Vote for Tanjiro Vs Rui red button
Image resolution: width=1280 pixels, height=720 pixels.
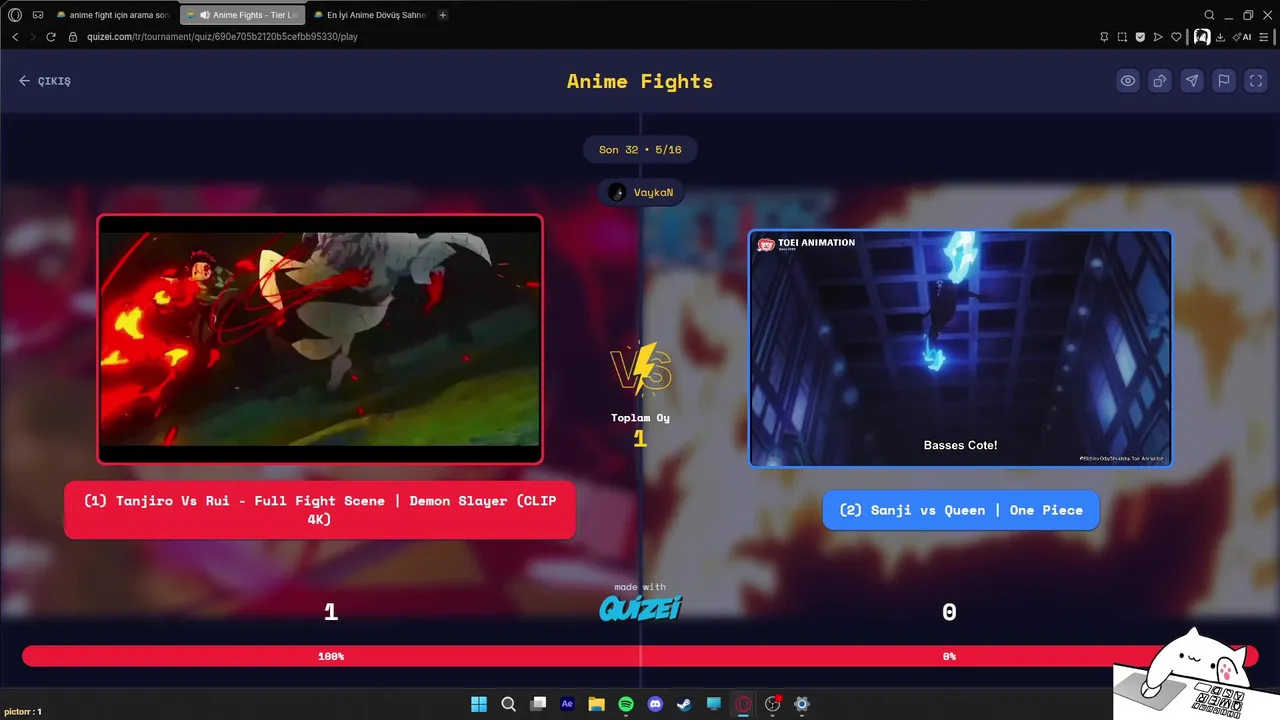pyautogui.click(x=320, y=510)
